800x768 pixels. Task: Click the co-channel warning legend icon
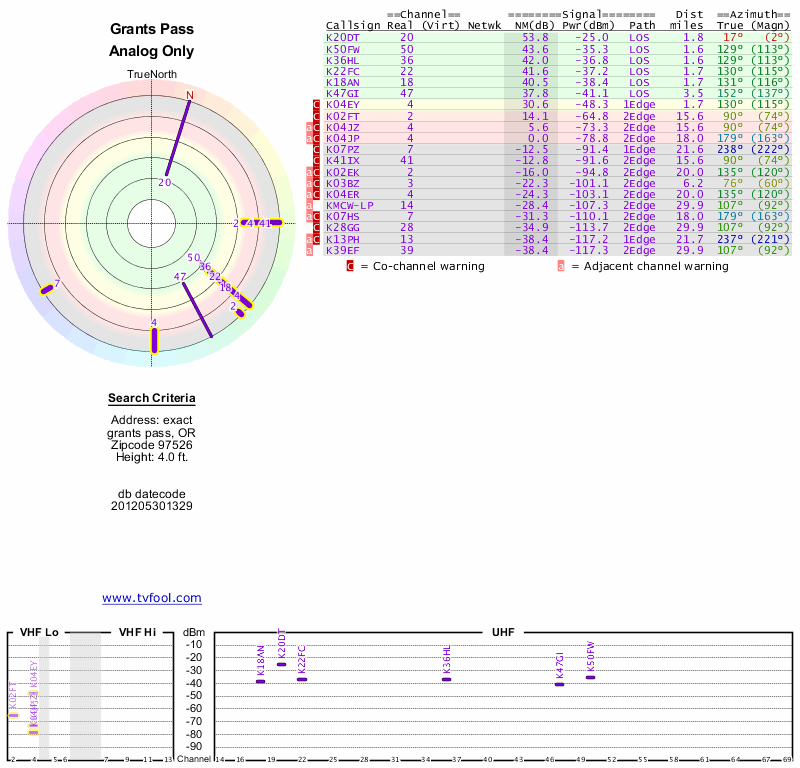[x=350, y=266]
